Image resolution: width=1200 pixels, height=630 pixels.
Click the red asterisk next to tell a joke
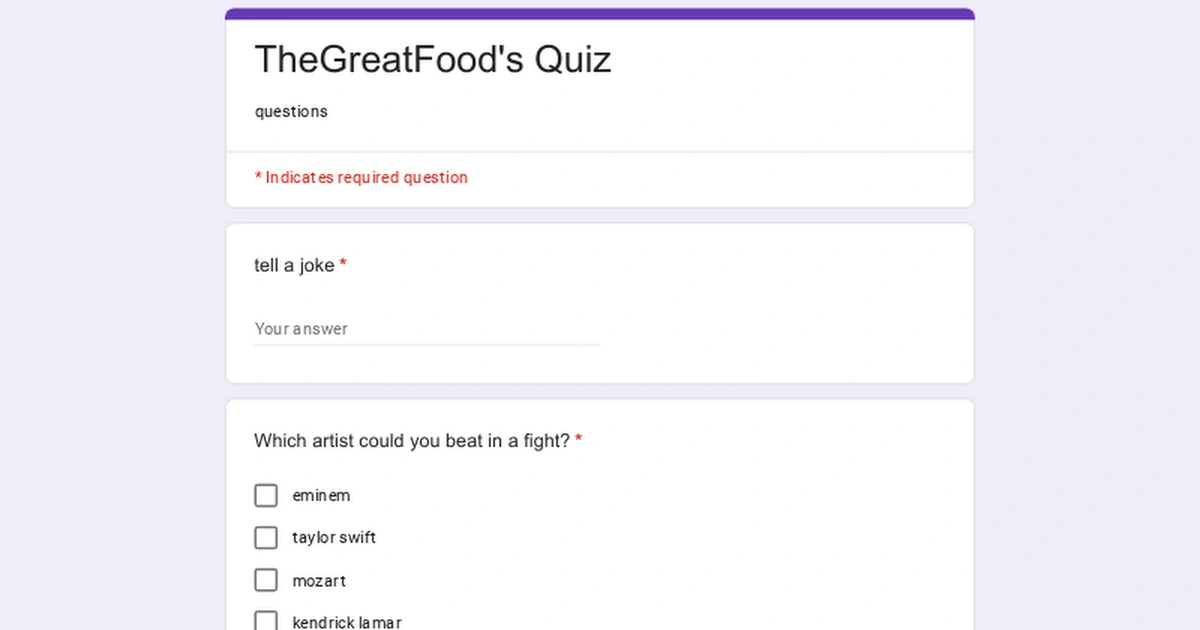pyautogui.click(x=343, y=264)
